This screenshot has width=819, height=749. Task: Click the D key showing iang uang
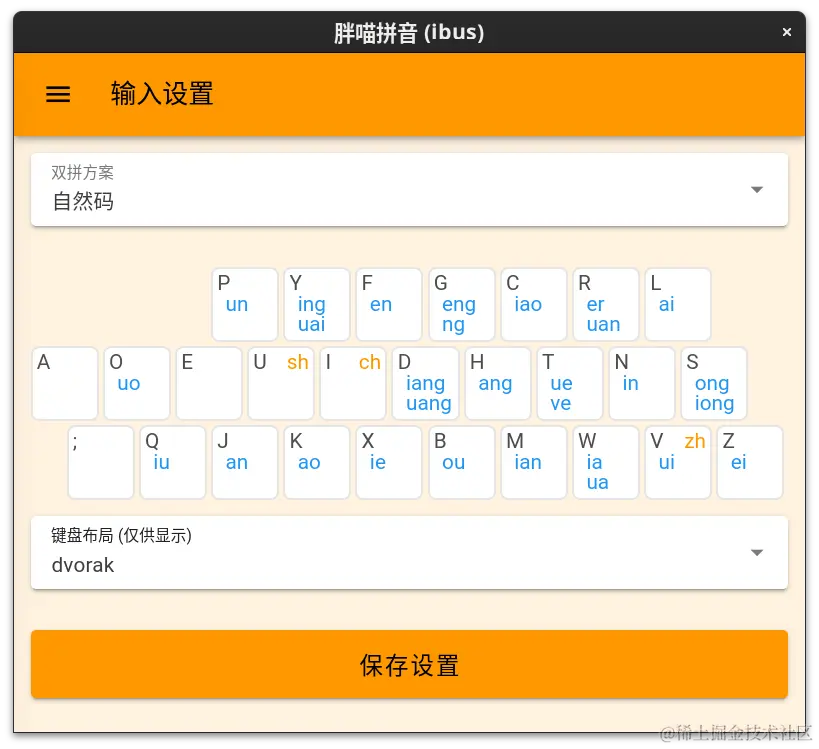[x=425, y=383]
